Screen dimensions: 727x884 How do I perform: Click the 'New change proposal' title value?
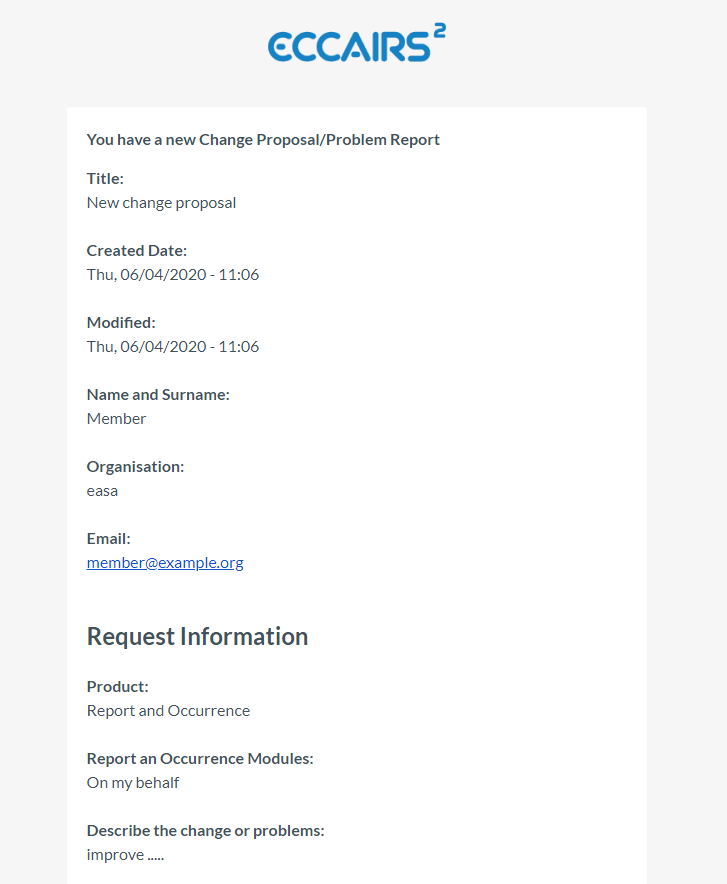pyautogui.click(x=161, y=203)
